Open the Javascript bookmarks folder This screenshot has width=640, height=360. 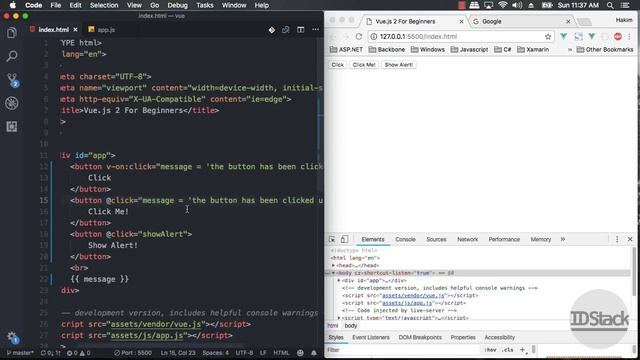point(469,49)
